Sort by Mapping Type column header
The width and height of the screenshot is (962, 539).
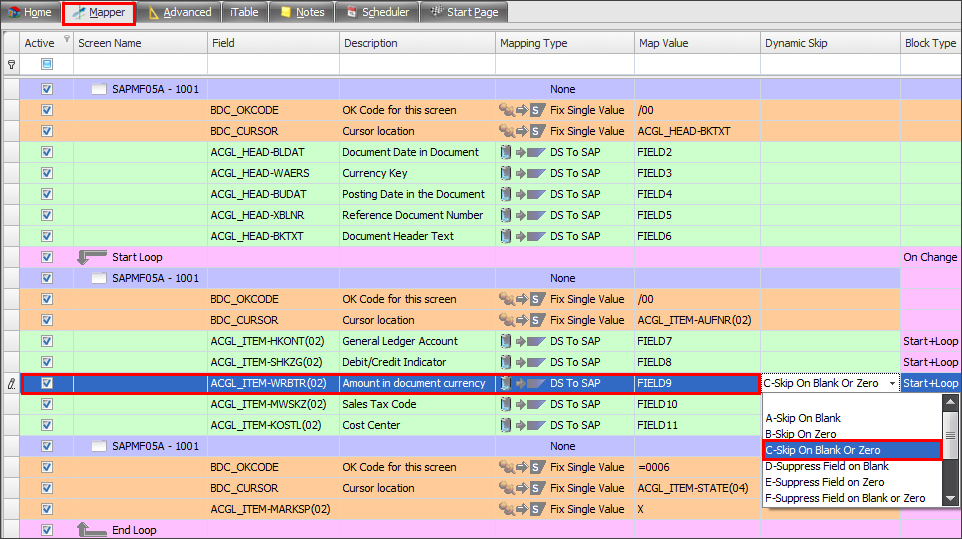coord(564,43)
